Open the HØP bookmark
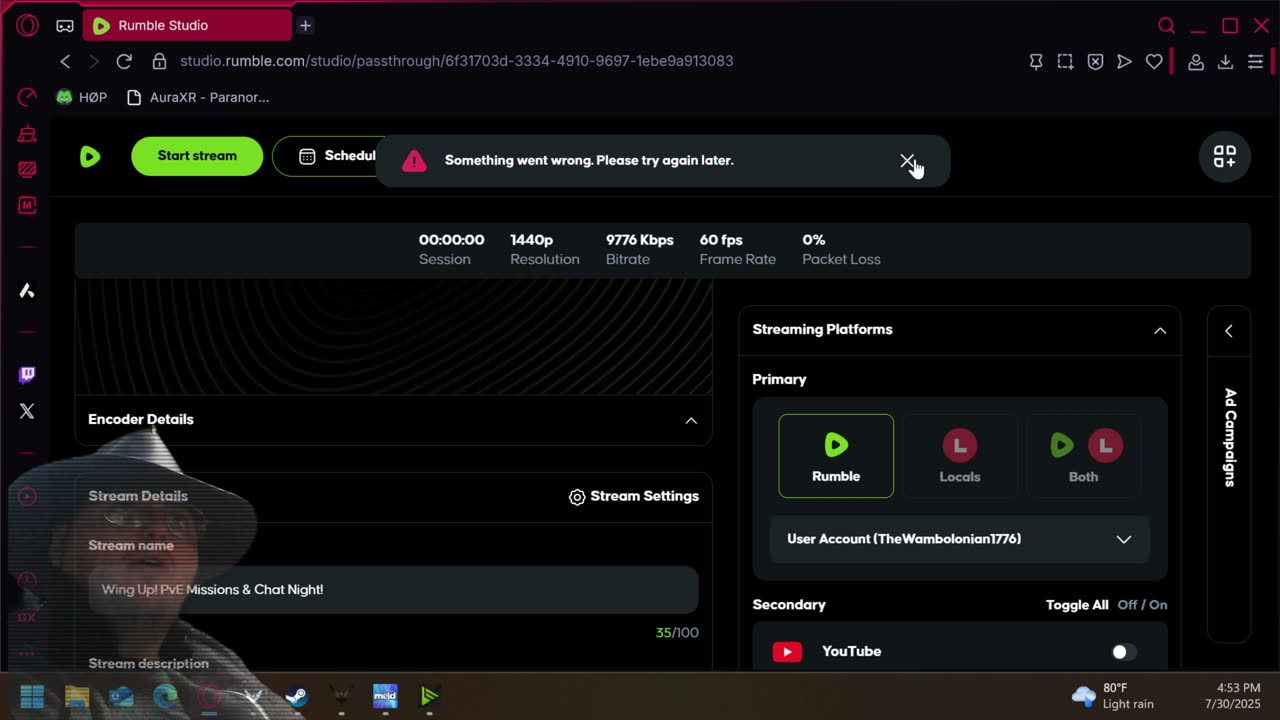The width and height of the screenshot is (1280, 720). [x=81, y=97]
